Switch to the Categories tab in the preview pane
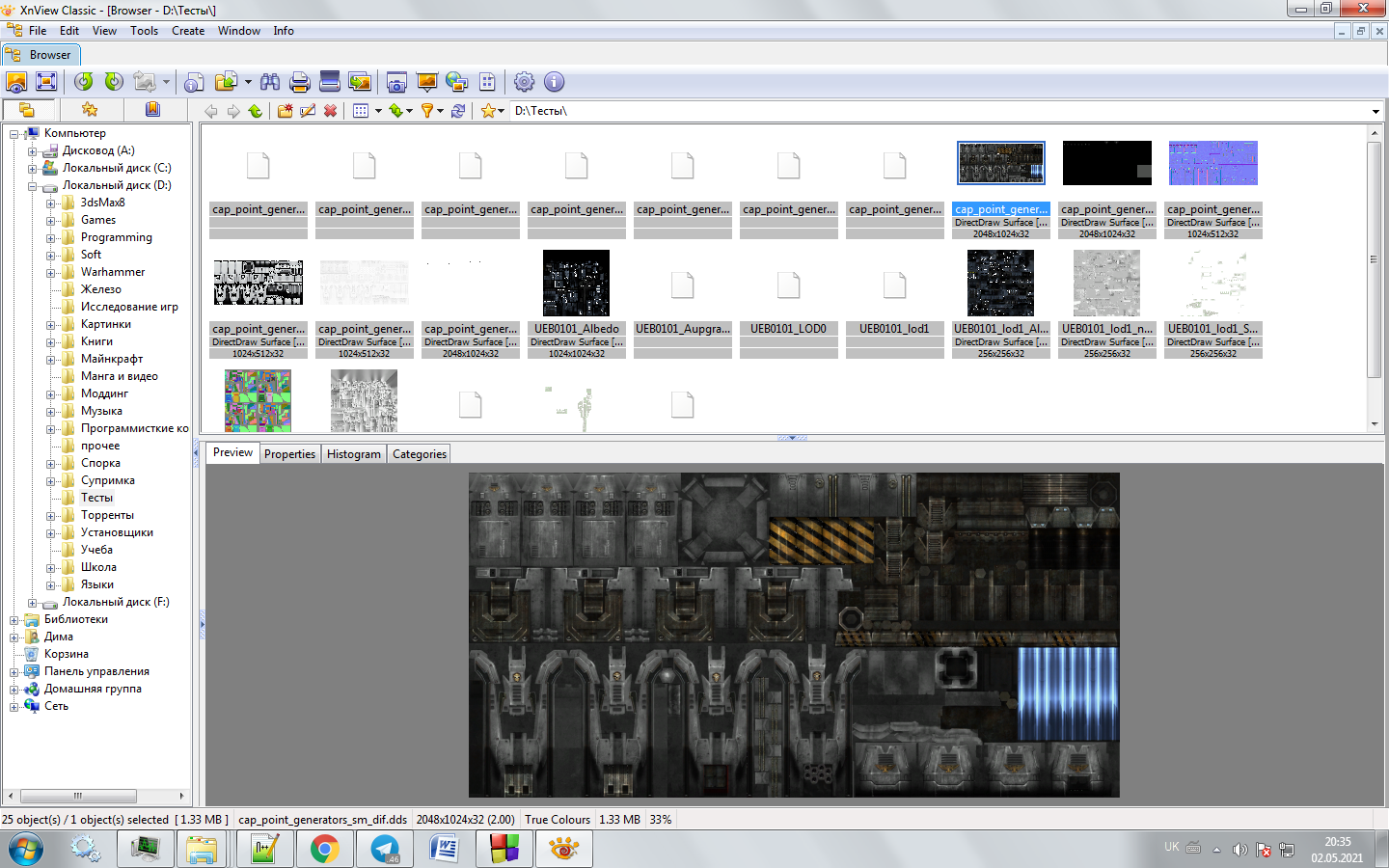 [x=420, y=454]
